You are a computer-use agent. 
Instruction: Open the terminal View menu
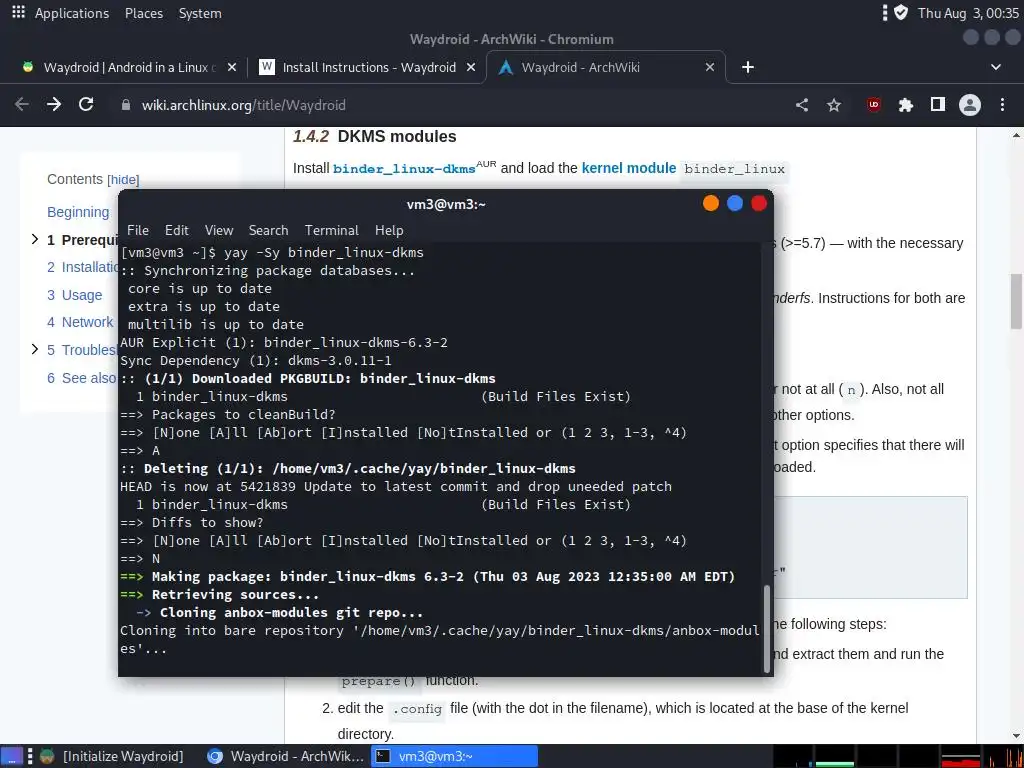[x=219, y=230]
